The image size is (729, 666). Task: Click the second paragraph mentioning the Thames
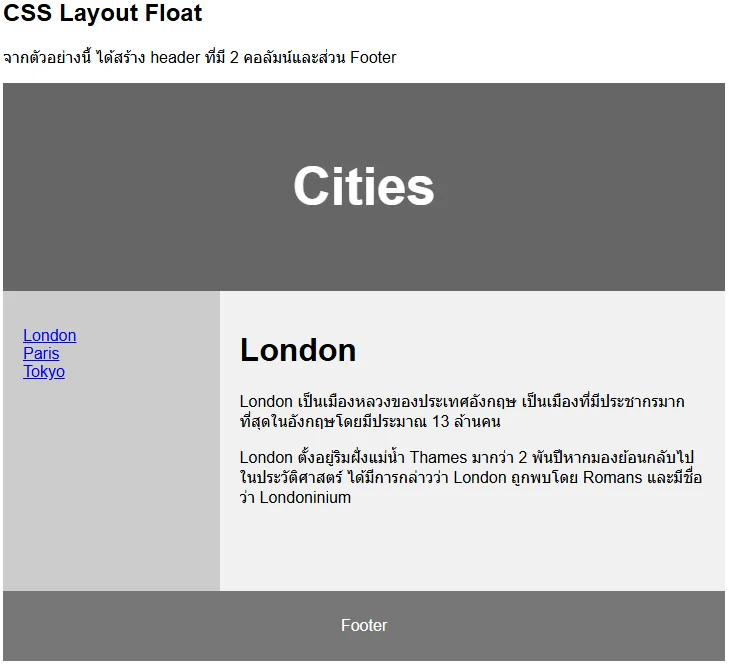[x=470, y=477]
